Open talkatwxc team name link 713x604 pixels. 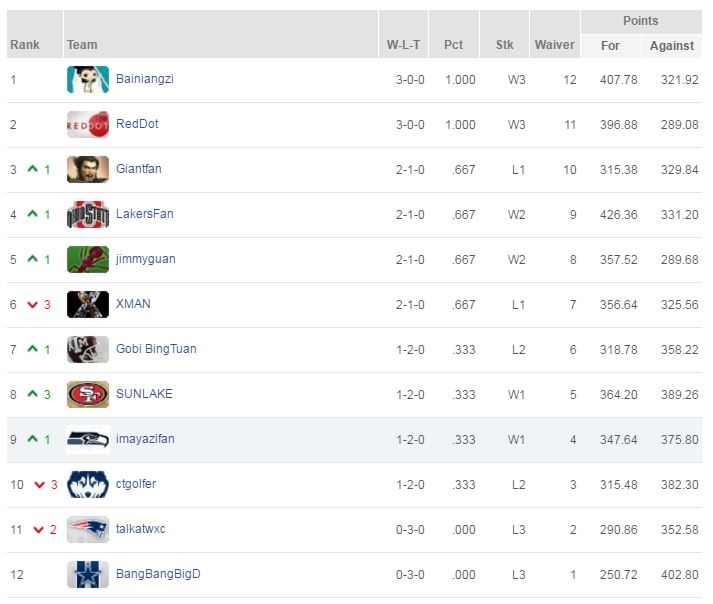point(140,529)
